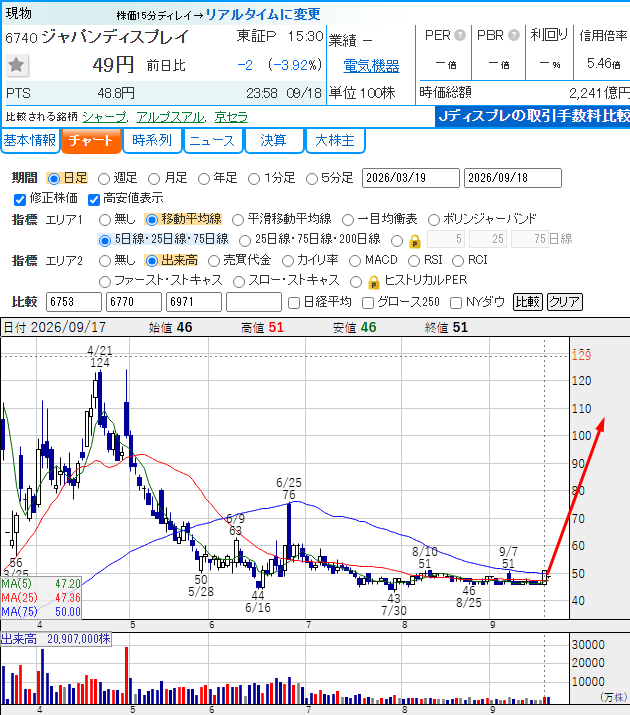Open シャープ comparison stock link
This screenshot has height=715, width=630.
click(x=104, y=117)
